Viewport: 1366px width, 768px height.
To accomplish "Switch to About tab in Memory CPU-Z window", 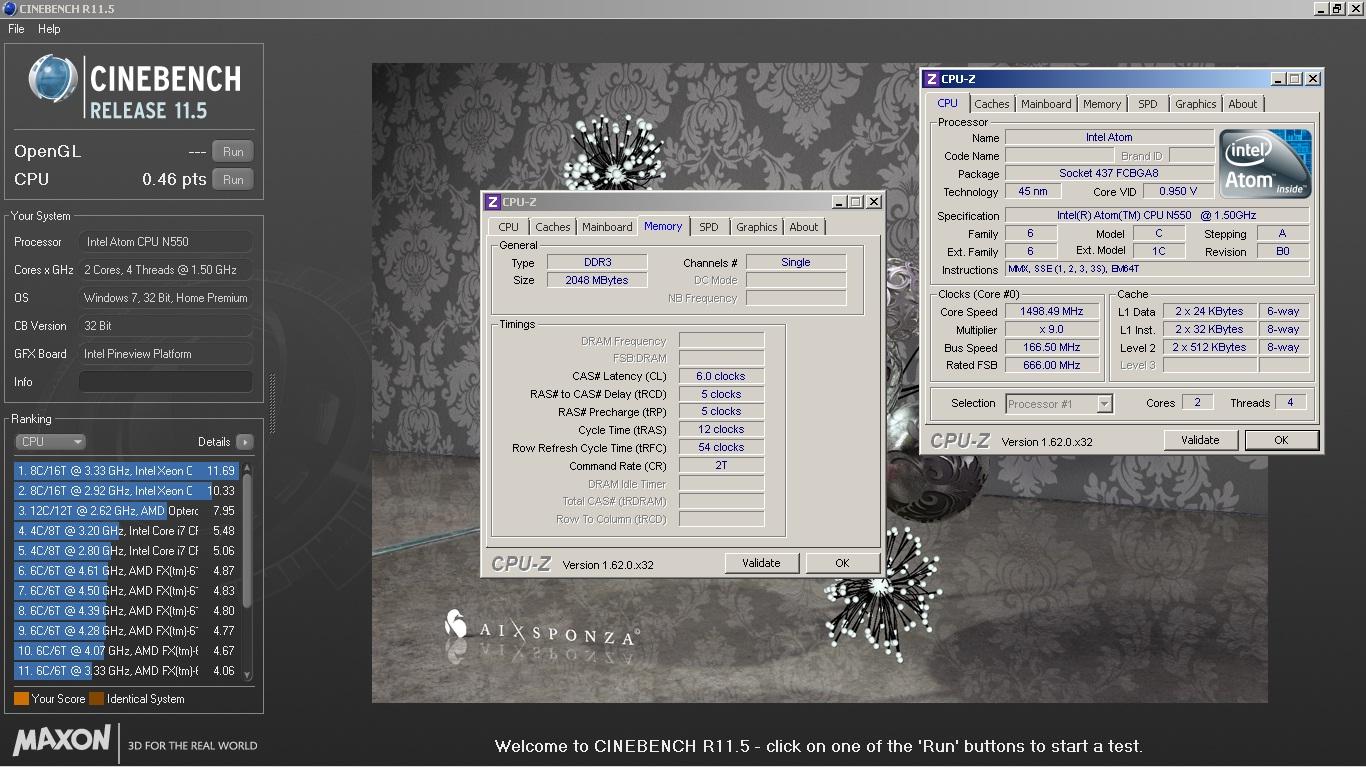I will tap(804, 227).
